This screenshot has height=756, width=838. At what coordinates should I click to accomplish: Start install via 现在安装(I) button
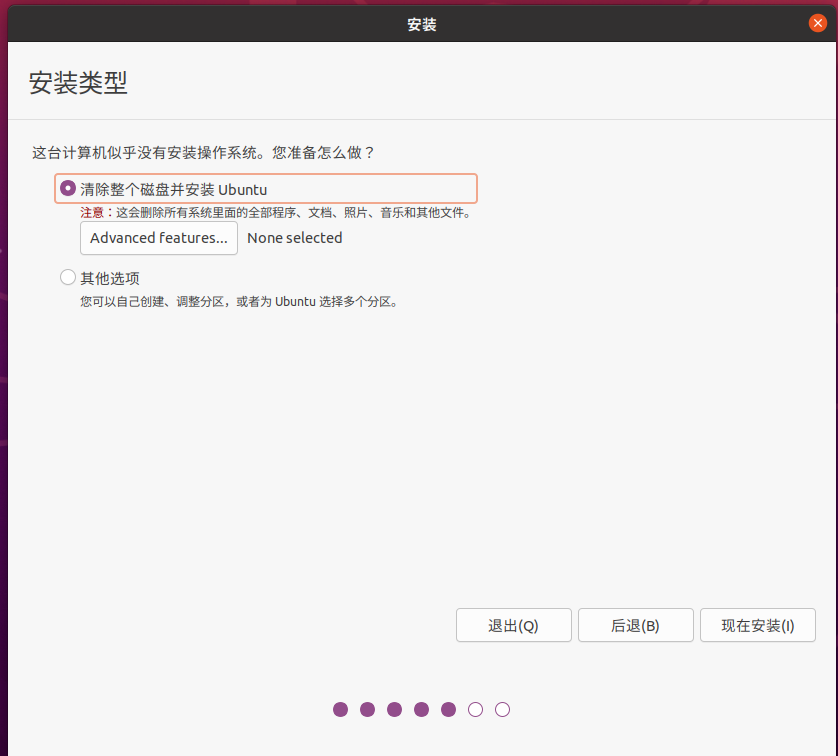tap(758, 625)
